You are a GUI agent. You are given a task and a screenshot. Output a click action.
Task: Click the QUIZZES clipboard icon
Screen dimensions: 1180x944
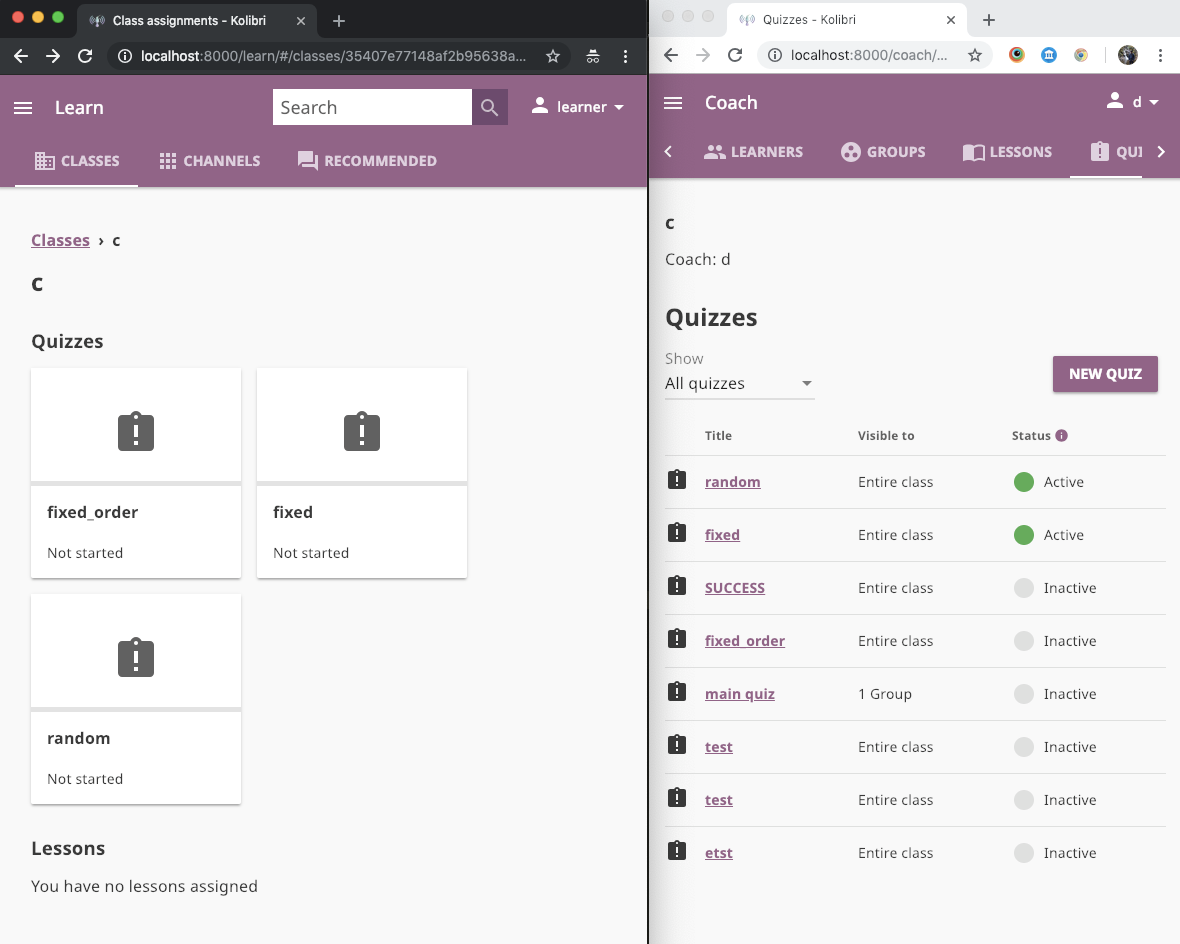[x=1098, y=152]
